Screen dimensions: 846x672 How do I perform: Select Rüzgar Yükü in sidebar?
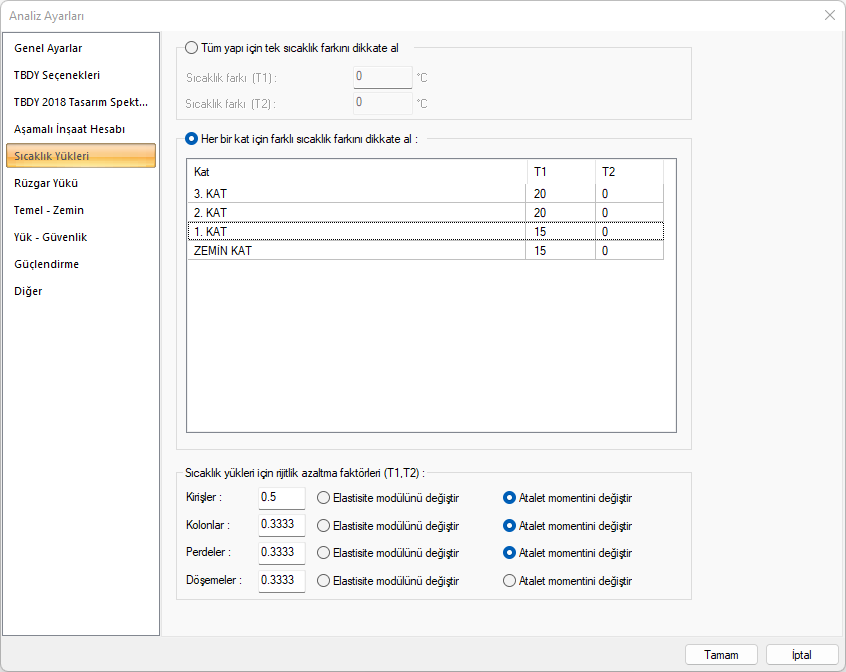46,183
